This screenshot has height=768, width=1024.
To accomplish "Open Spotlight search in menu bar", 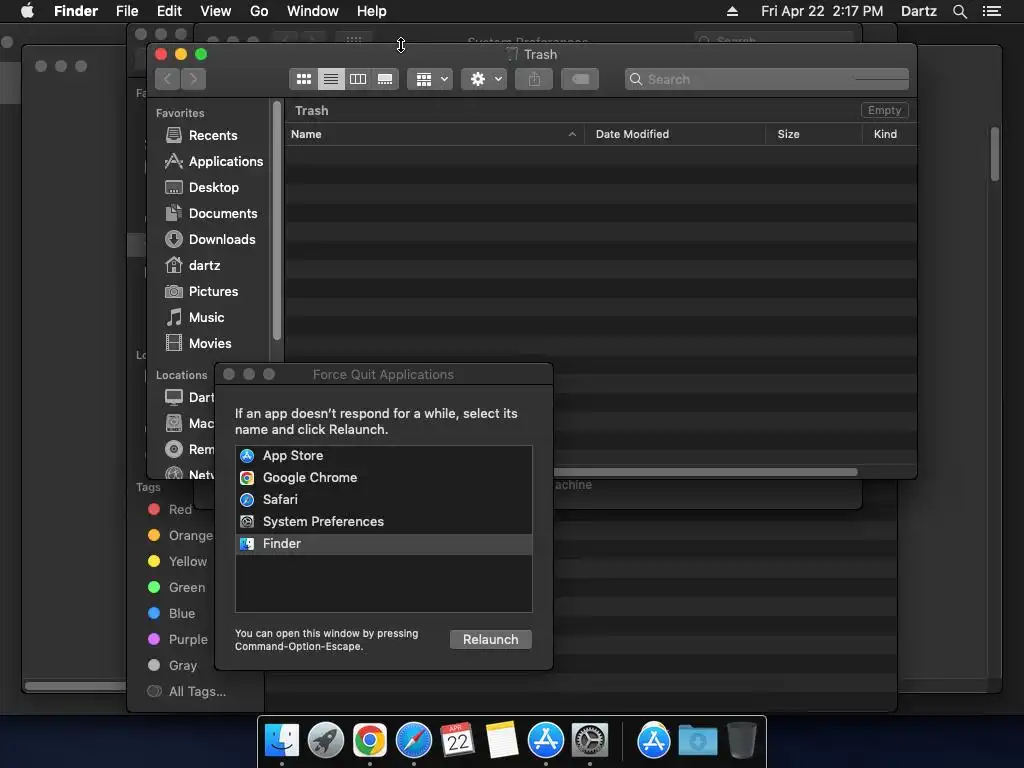I will [959, 11].
